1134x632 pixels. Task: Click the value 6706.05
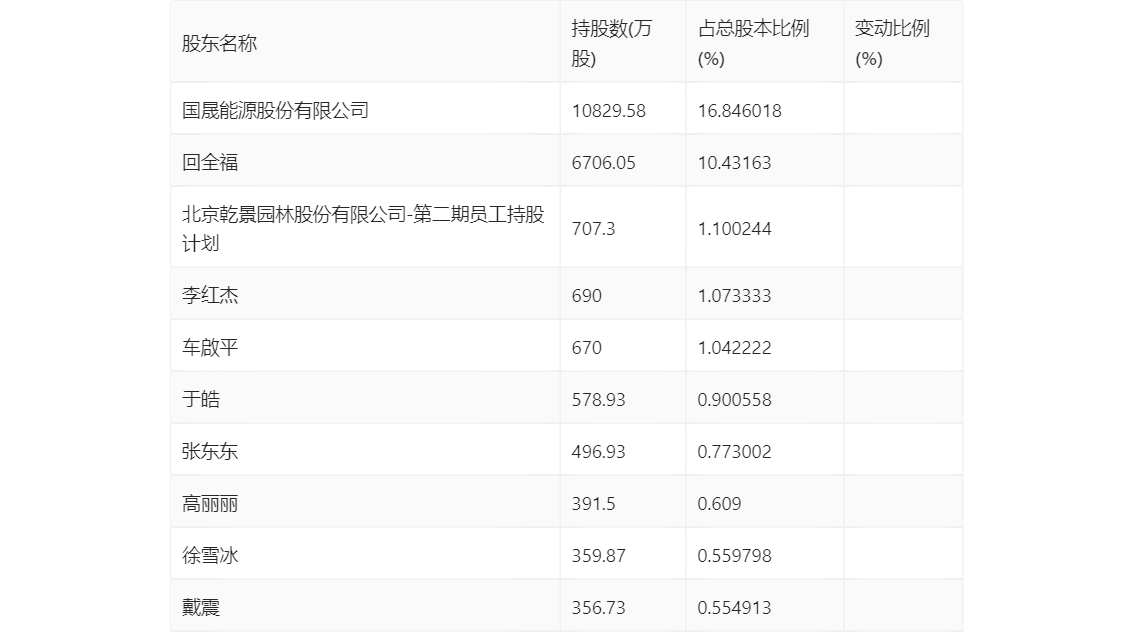point(603,163)
